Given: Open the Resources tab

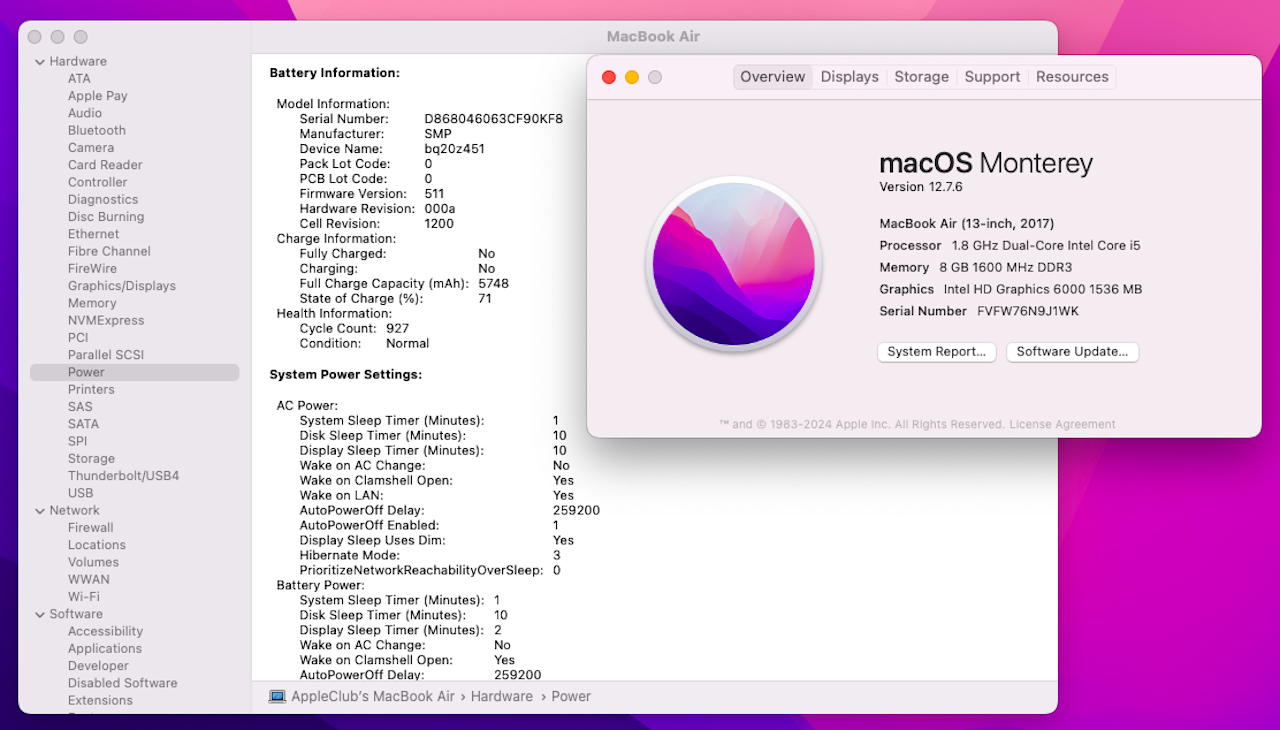Looking at the screenshot, I should (1072, 77).
